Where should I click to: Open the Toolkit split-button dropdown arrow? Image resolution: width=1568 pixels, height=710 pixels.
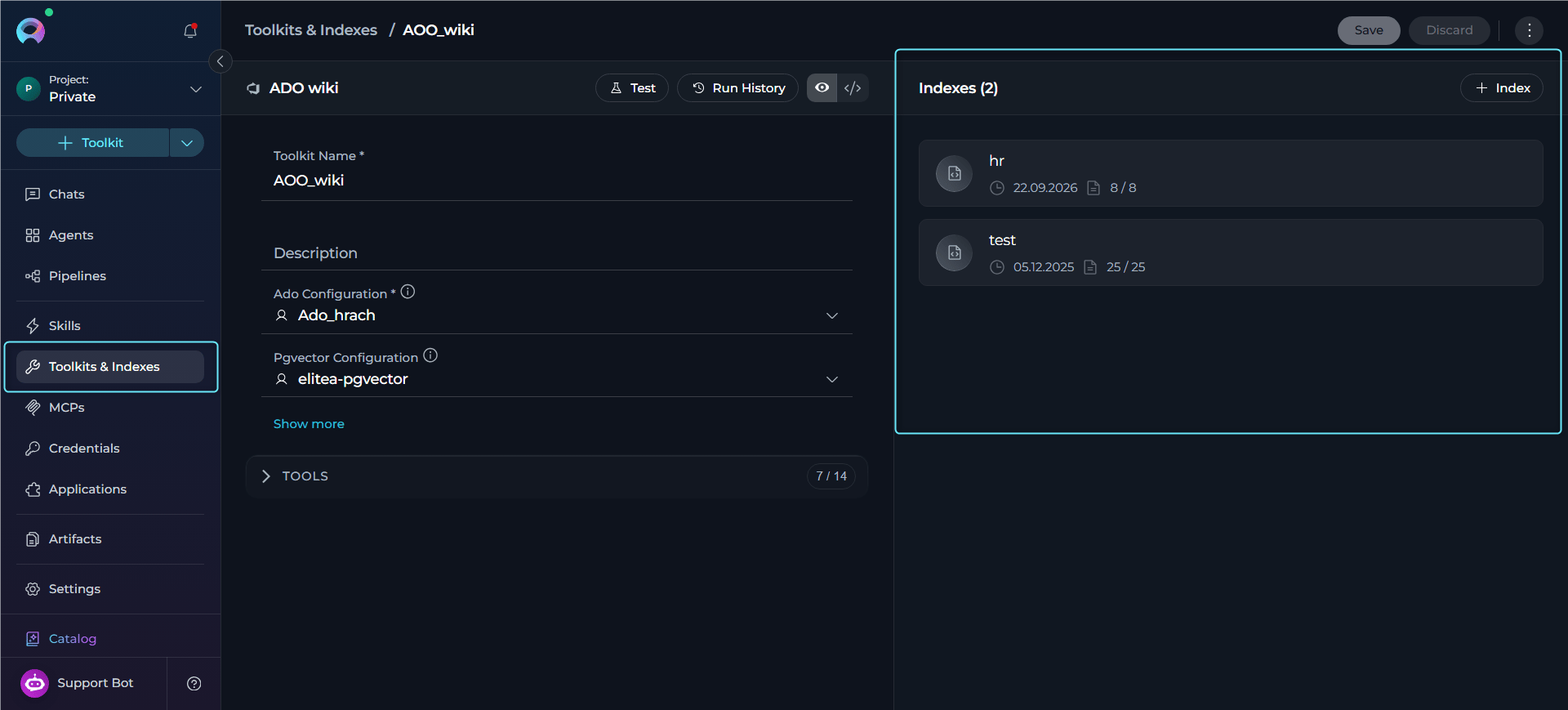pyautogui.click(x=187, y=143)
